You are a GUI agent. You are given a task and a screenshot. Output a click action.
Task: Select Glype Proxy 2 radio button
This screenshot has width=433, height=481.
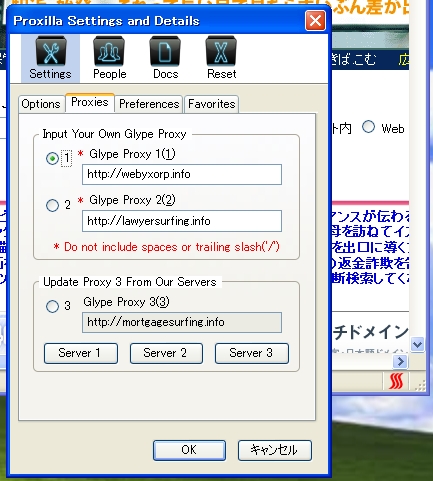(x=52, y=205)
